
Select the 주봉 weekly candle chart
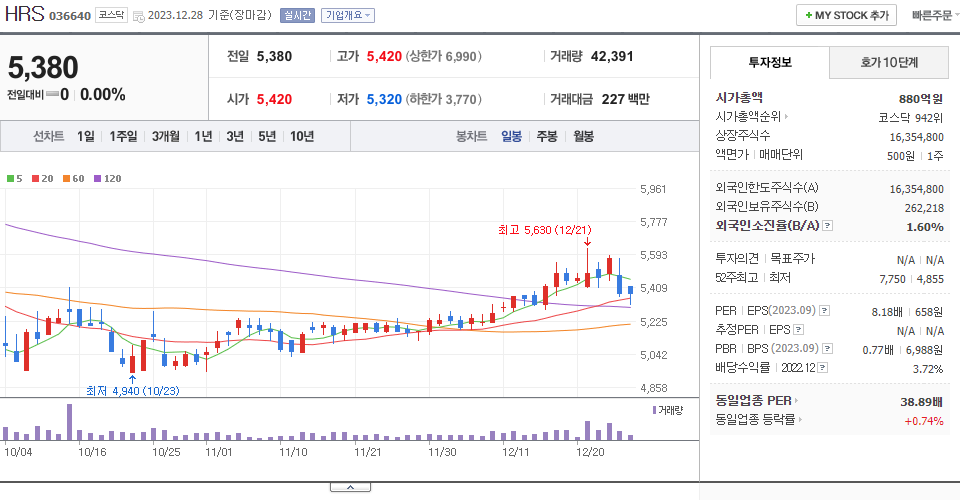547,136
